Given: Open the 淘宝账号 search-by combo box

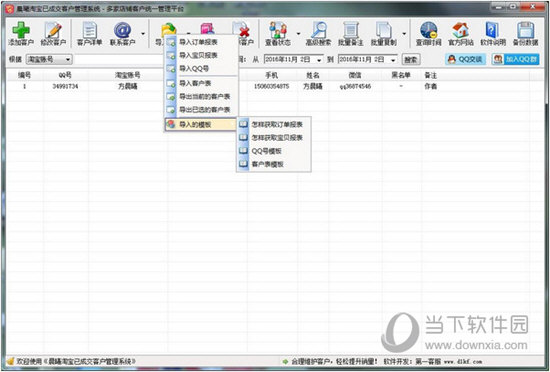Looking at the screenshot, I should point(49,60).
